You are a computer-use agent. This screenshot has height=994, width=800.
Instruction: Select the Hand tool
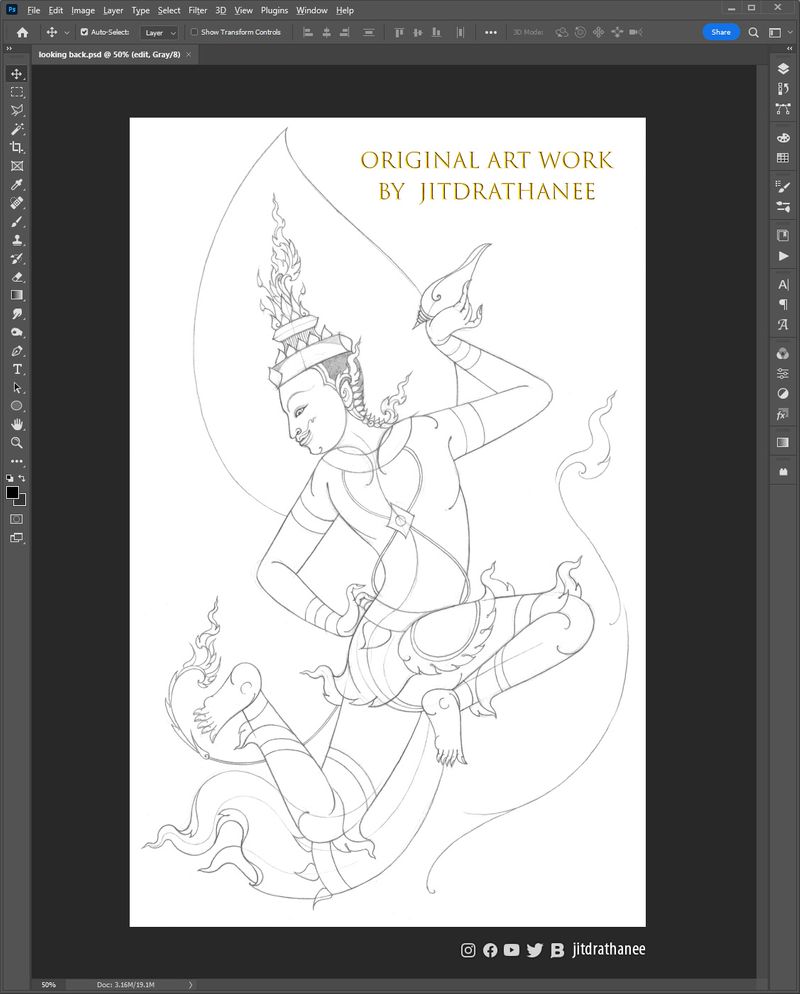17,424
